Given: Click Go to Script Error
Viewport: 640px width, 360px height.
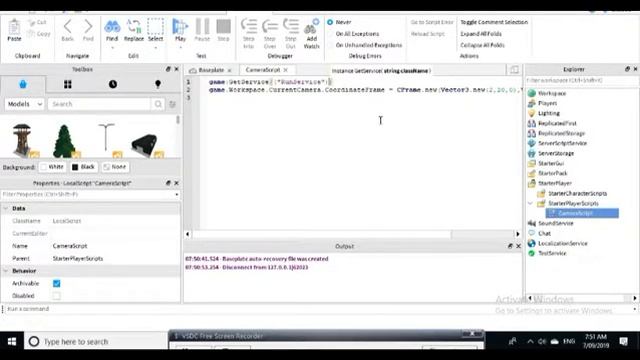Looking at the screenshot, I should 432,22.
